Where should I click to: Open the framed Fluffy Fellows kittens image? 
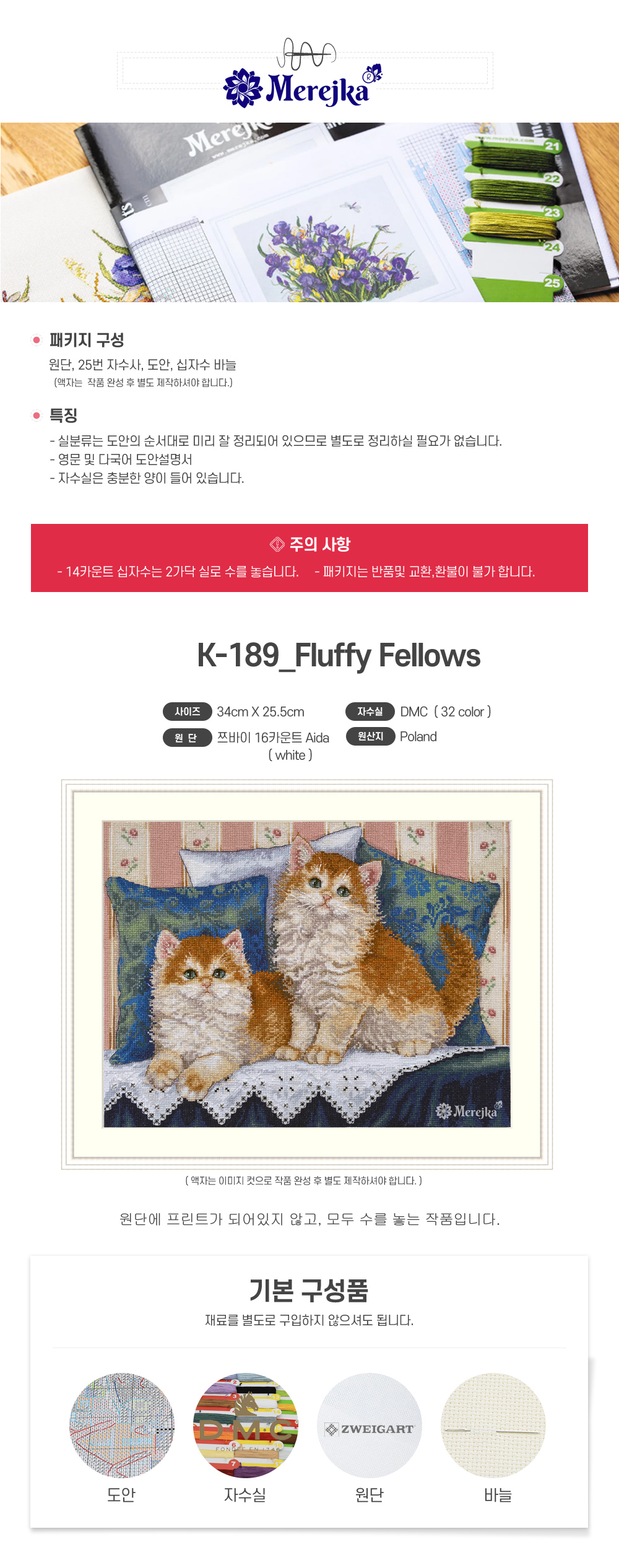click(307, 974)
